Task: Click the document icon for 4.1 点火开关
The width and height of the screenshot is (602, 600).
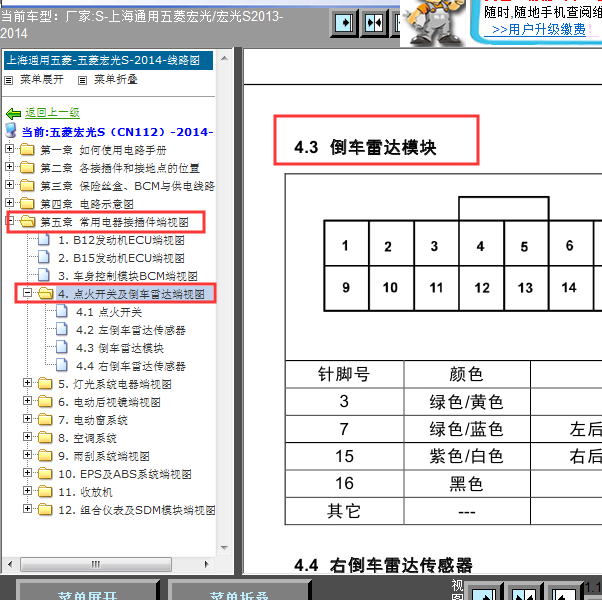Action: 62,311
